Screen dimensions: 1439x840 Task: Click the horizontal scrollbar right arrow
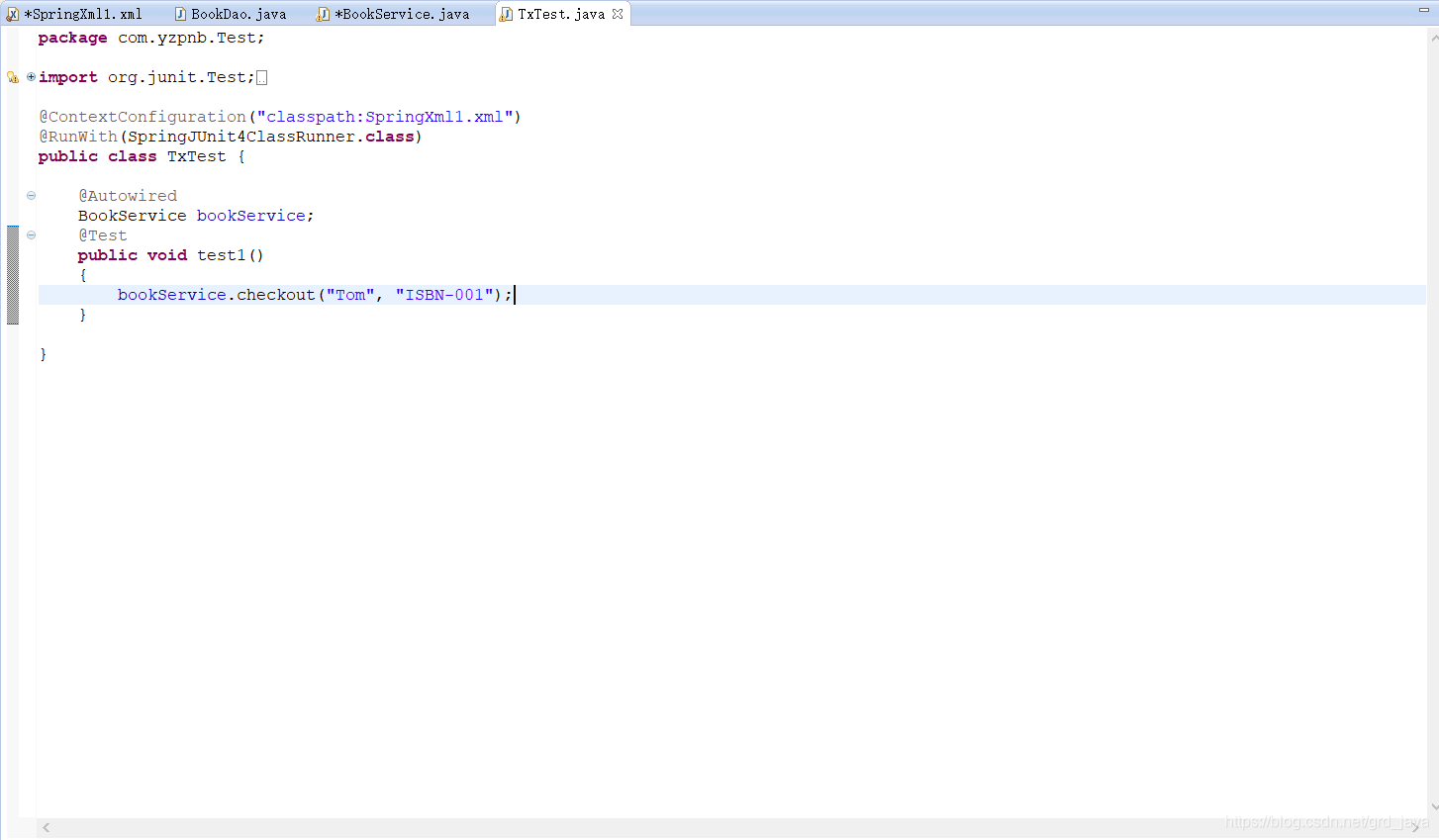(x=1416, y=827)
